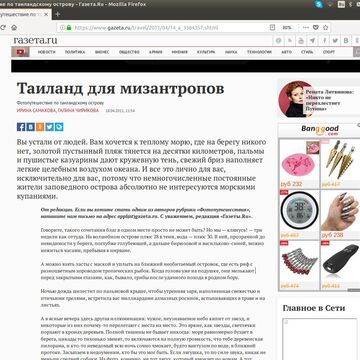360x360 pixels.
Task: Open a new tab with the plus button
Action: point(57,14)
